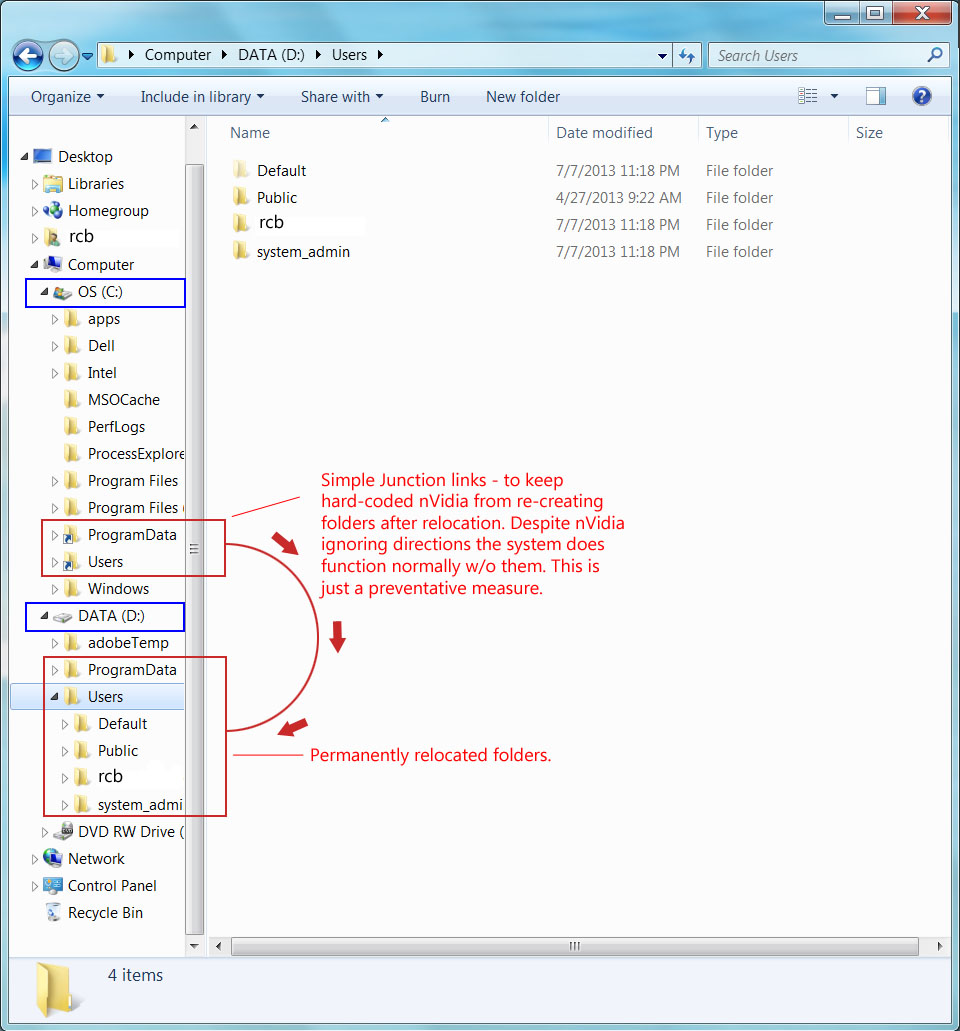Open Help with the question mark icon
Image resolution: width=960 pixels, height=1031 pixels.
(921, 96)
